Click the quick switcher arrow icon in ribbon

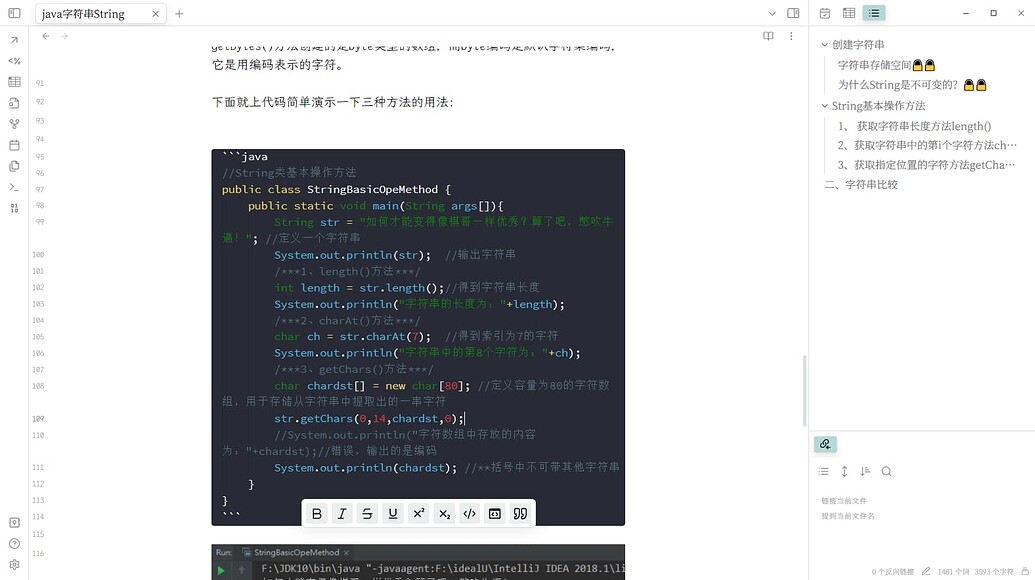coord(14,40)
